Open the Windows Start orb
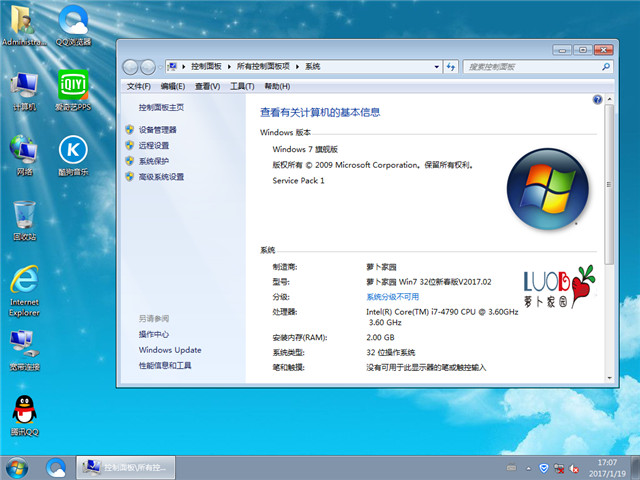The width and height of the screenshot is (640, 480). [17, 468]
